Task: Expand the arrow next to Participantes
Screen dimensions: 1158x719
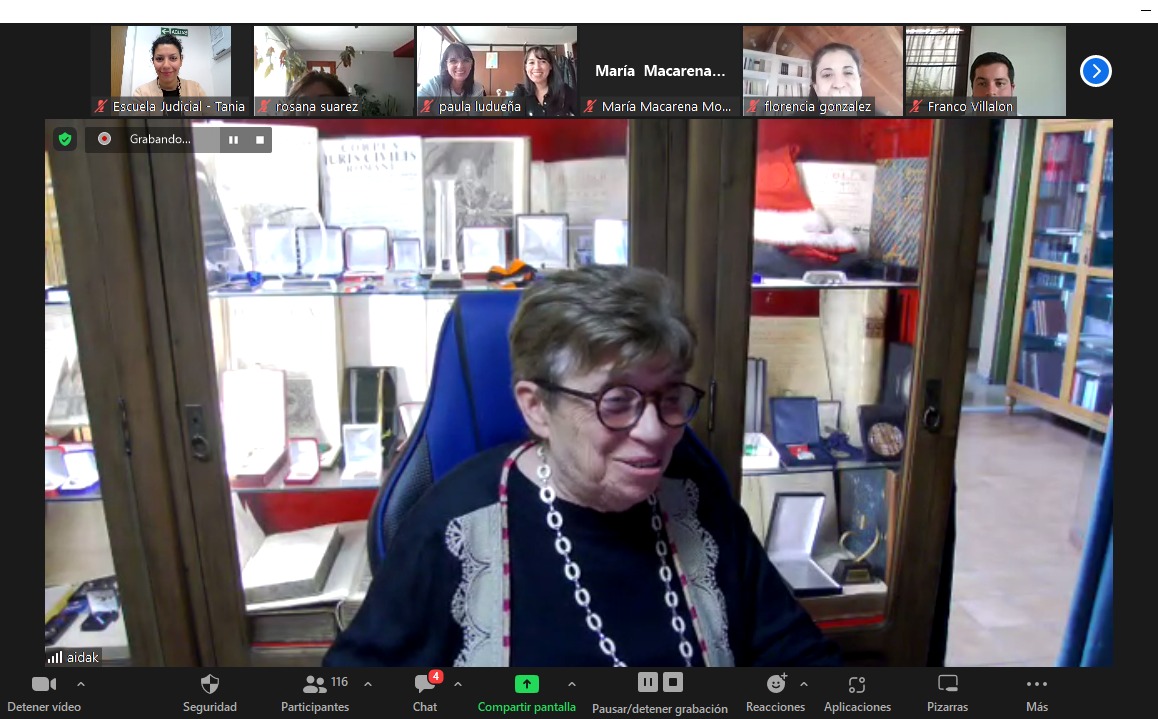Action: coord(368,684)
